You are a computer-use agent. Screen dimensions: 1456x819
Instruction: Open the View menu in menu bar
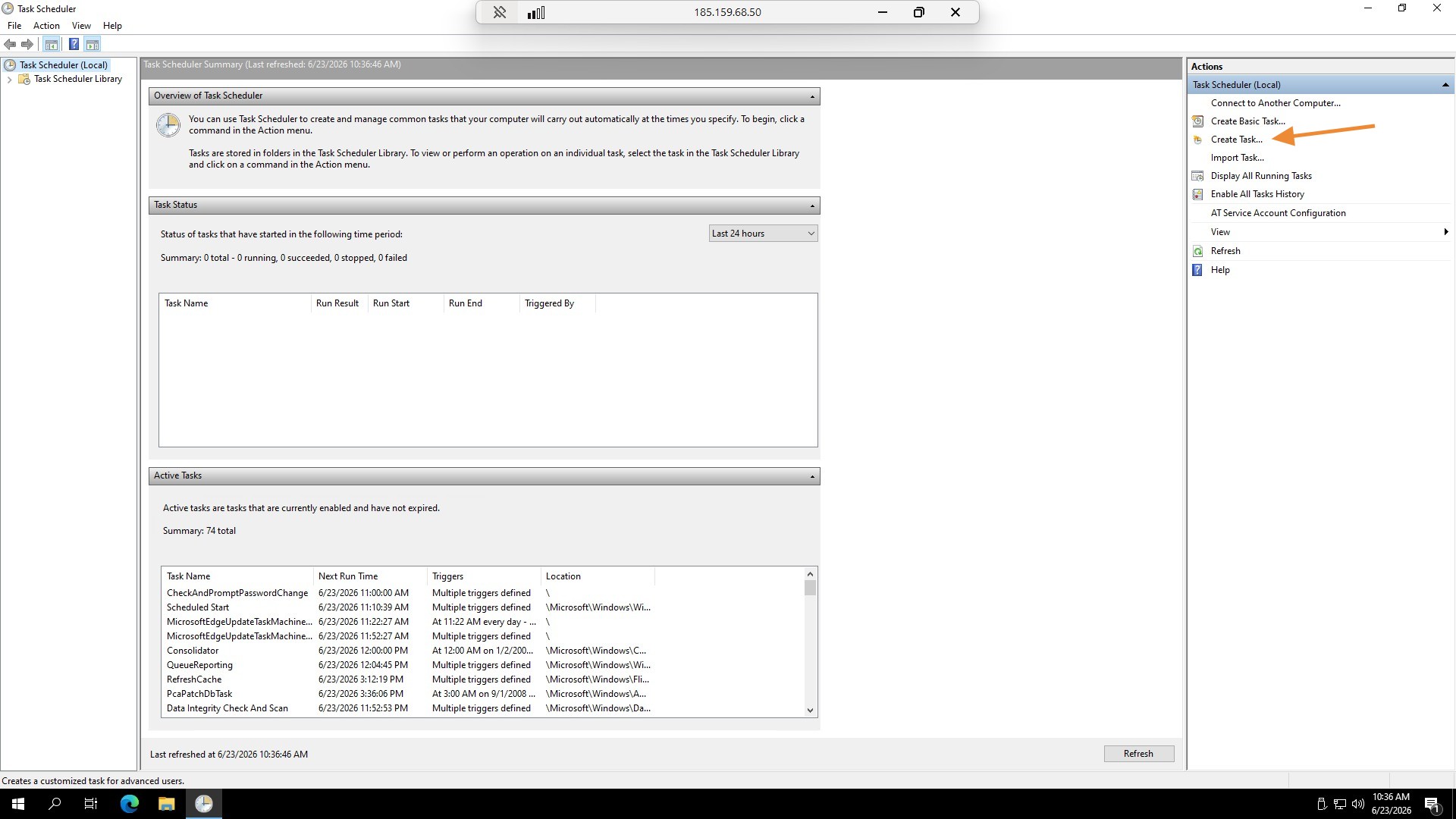pos(81,26)
